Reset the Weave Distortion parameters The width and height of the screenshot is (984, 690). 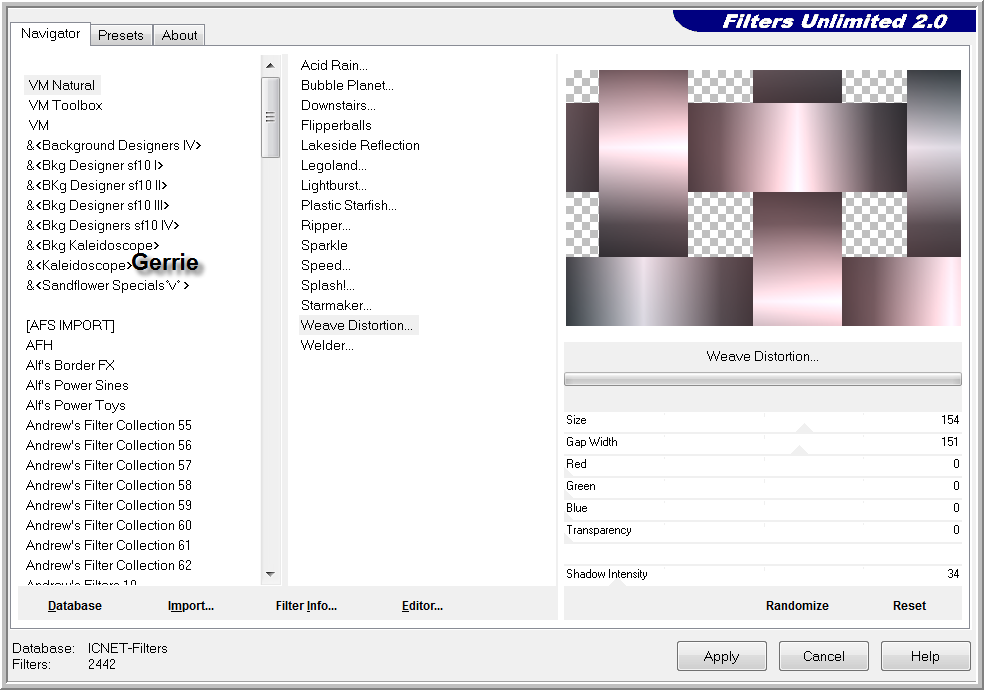pyautogui.click(x=909, y=606)
